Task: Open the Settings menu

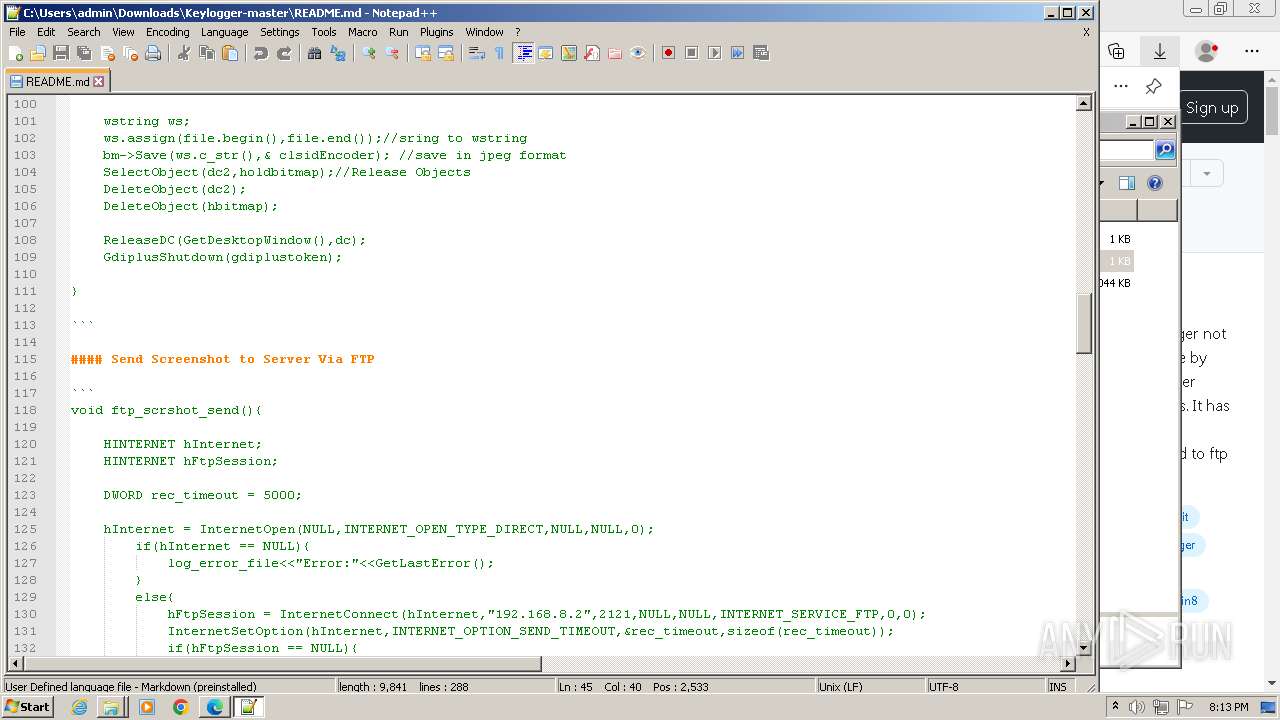Action: 280,32
